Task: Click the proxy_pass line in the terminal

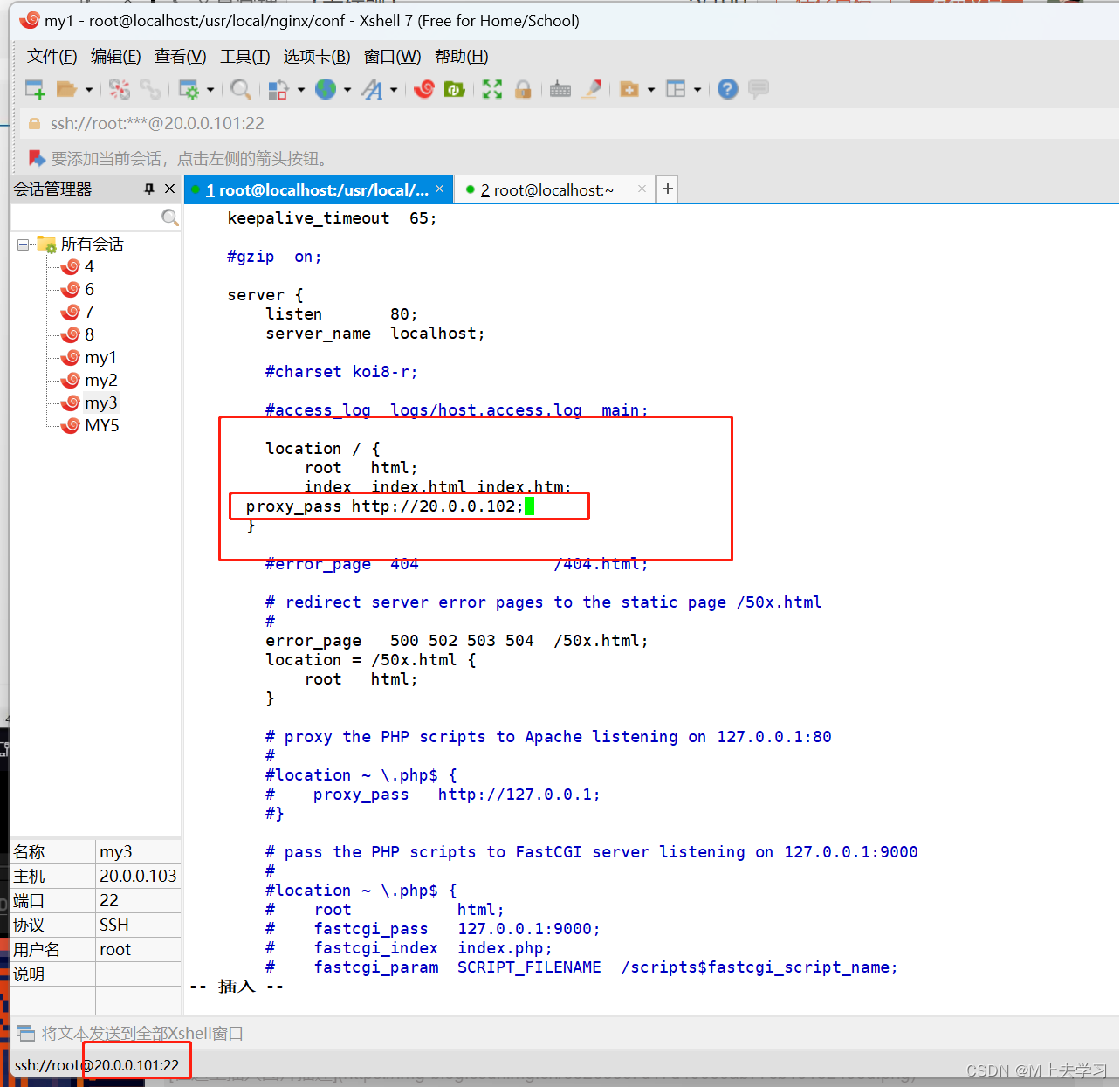Action: point(385,506)
